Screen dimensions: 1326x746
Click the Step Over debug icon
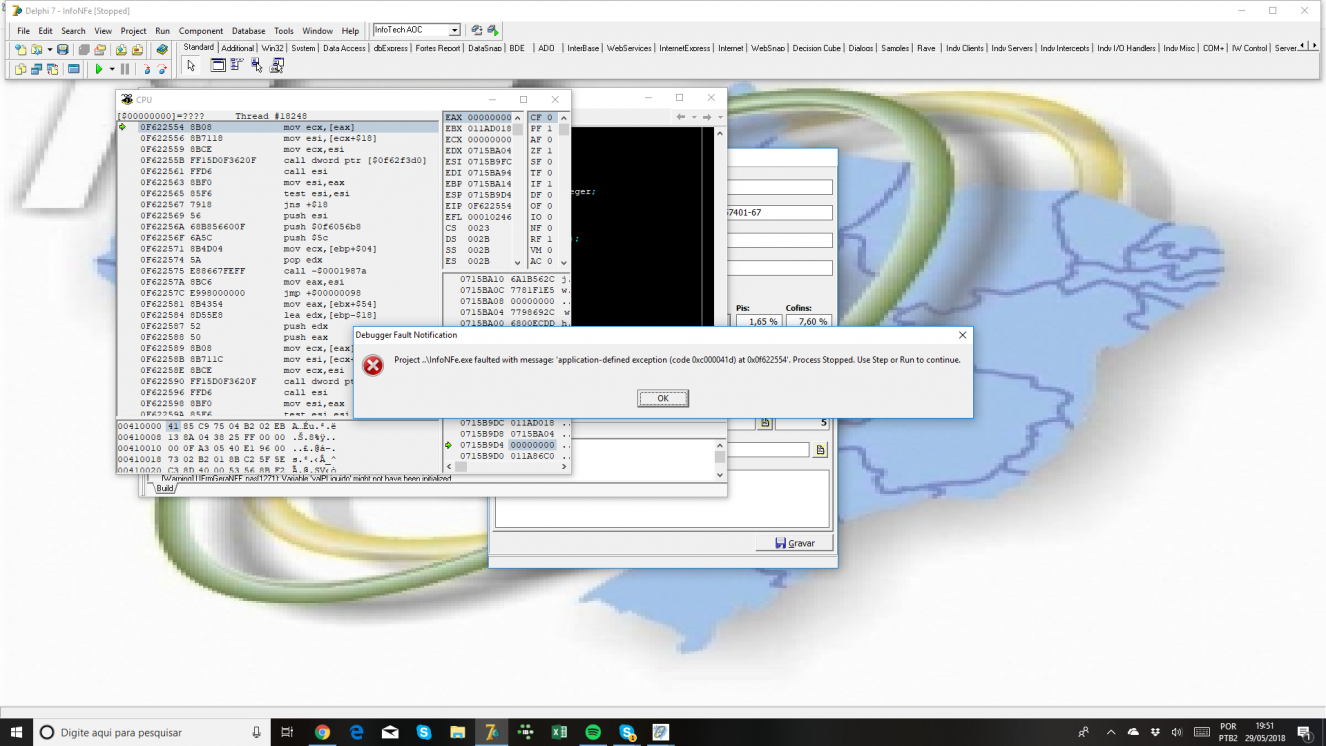point(163,69)
